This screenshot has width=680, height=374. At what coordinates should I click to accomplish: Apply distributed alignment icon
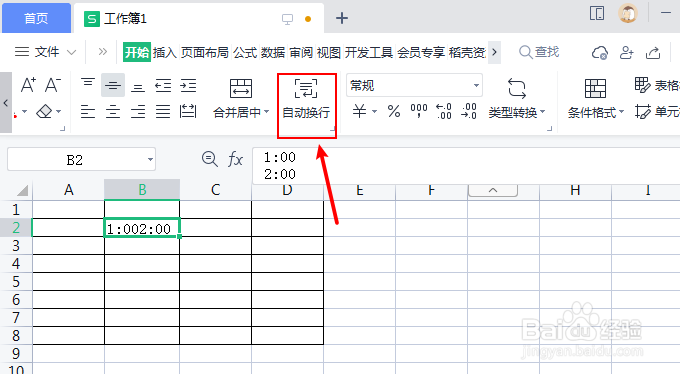(x=188, y=112)
